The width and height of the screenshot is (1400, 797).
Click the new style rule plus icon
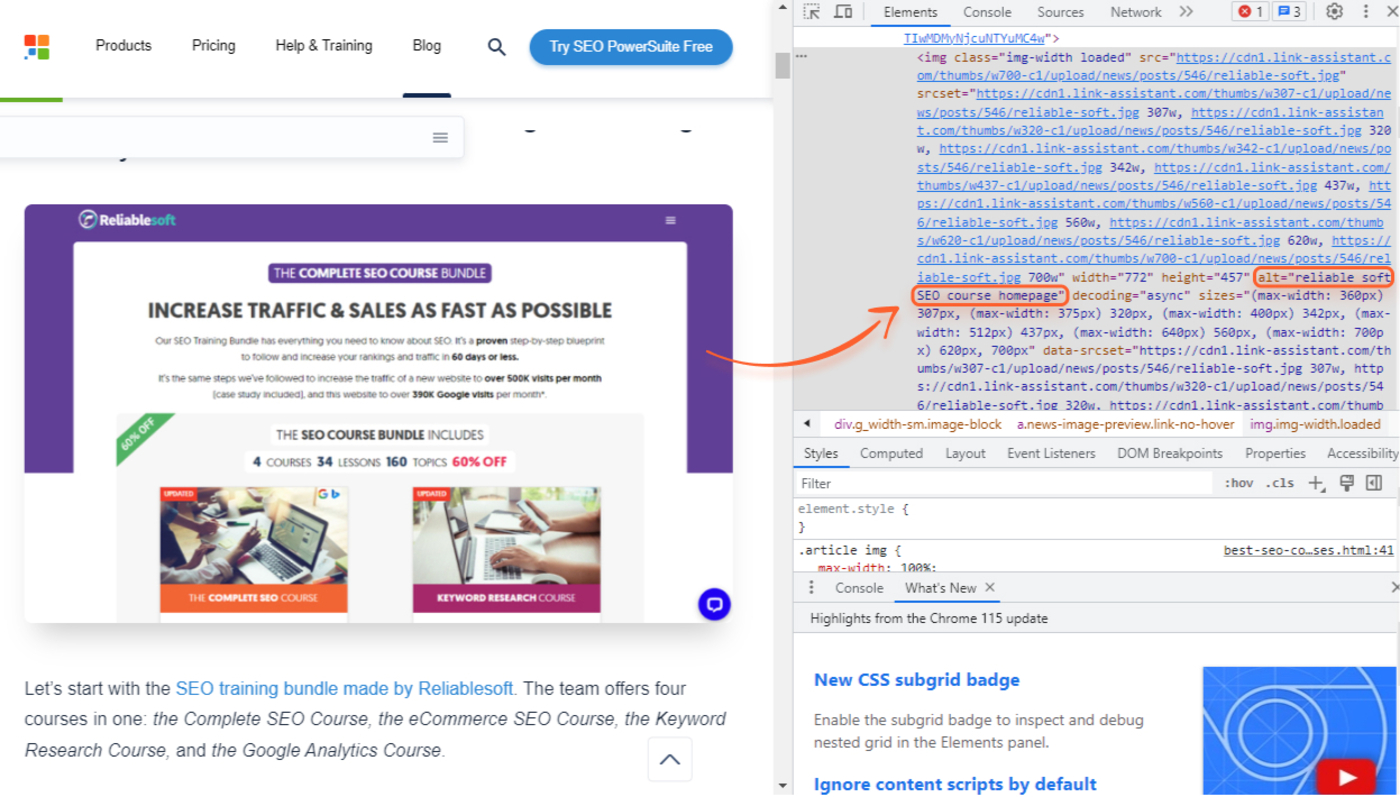[x=1316, y=483]
